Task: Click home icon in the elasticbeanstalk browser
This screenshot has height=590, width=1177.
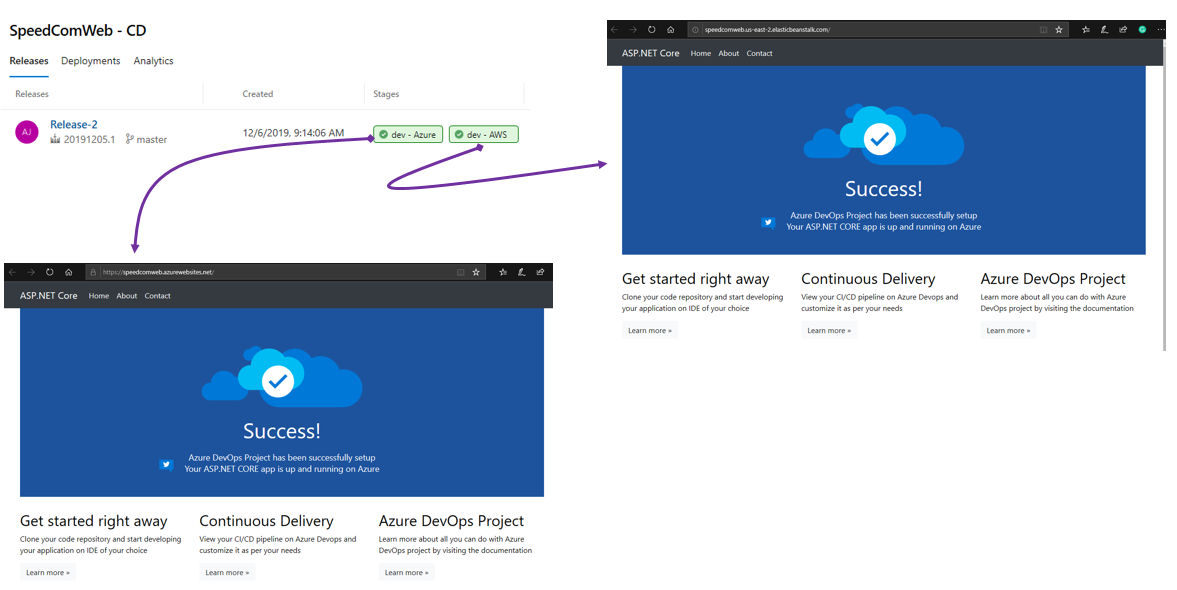Action: click(671, 30)
